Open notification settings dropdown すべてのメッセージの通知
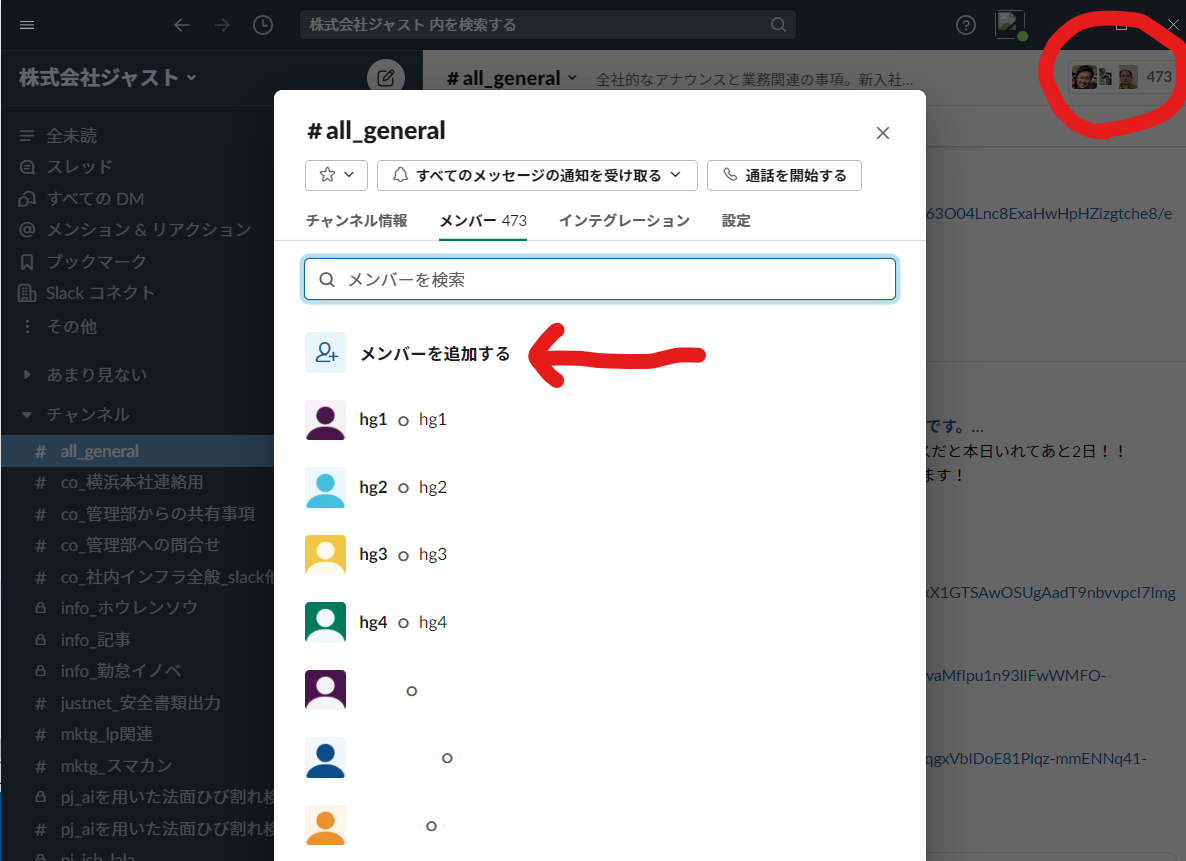 click(x=537, y=175)
